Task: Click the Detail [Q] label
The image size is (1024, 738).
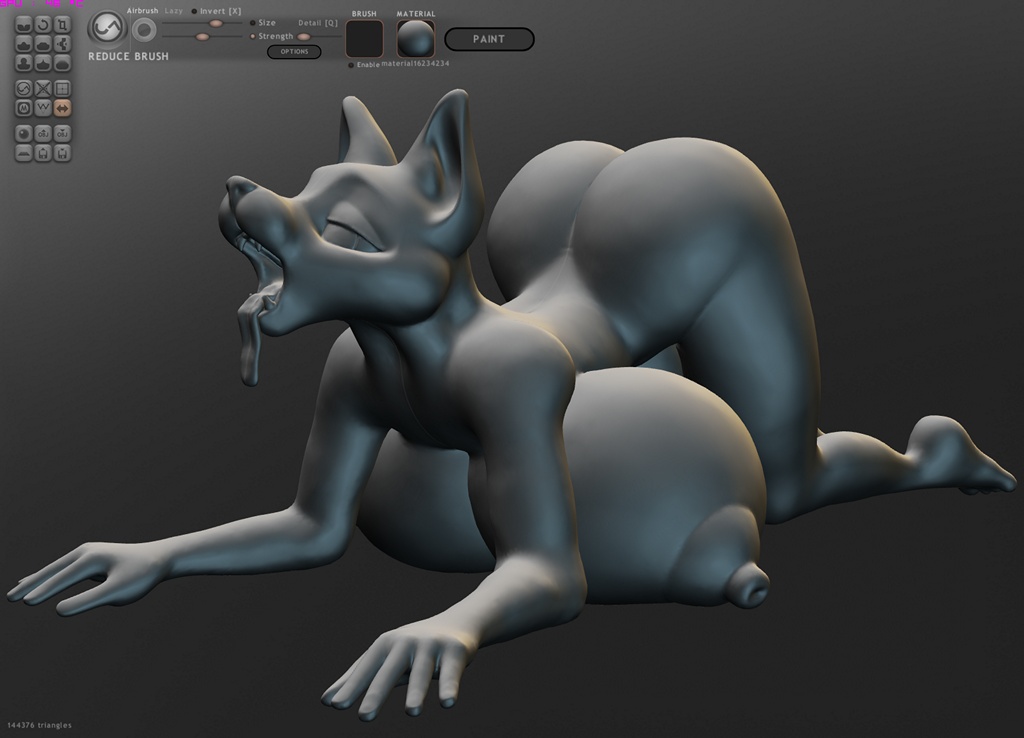Action: [x=318, y=23]
